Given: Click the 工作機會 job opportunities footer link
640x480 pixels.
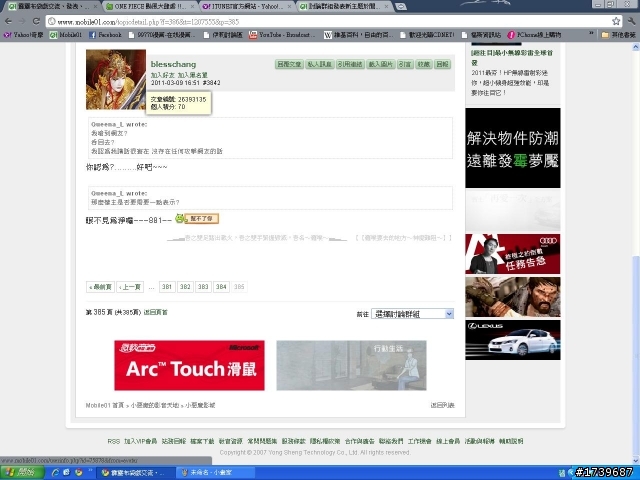Looking at the screenshot, I should [x=420, y=441].
